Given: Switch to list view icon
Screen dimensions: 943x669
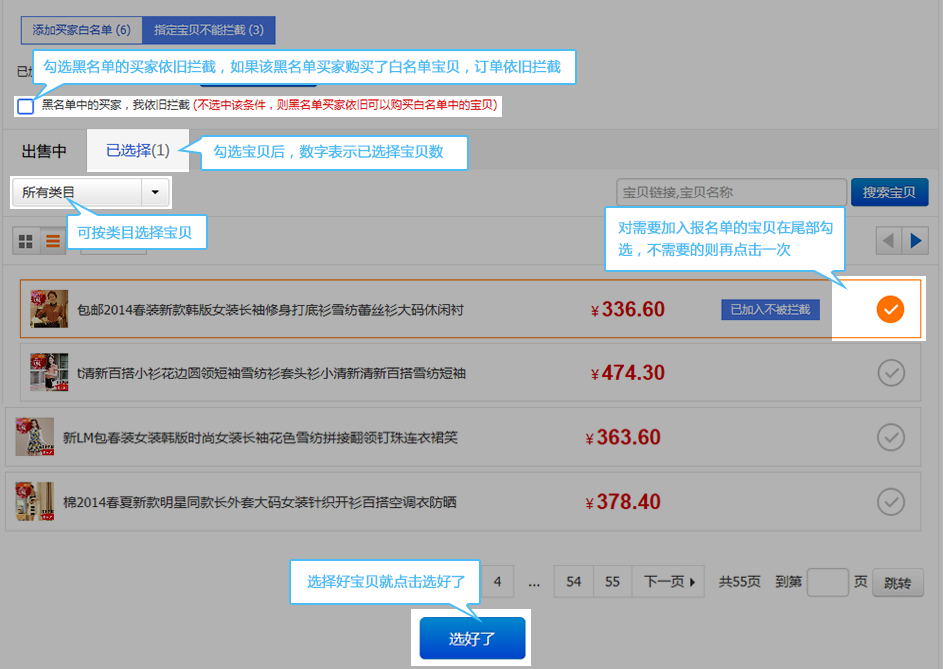Looking at the screenshot, I should click(53, 241).
